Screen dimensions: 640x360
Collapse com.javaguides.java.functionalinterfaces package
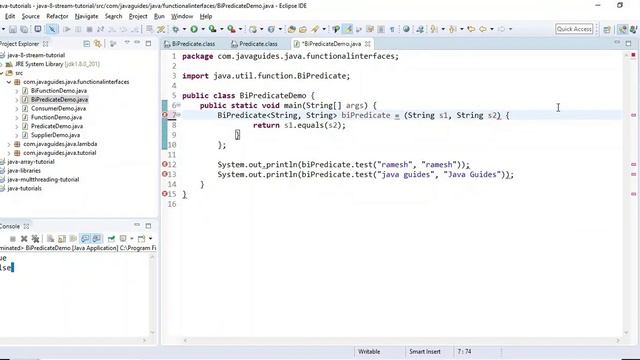click(9, 82)
